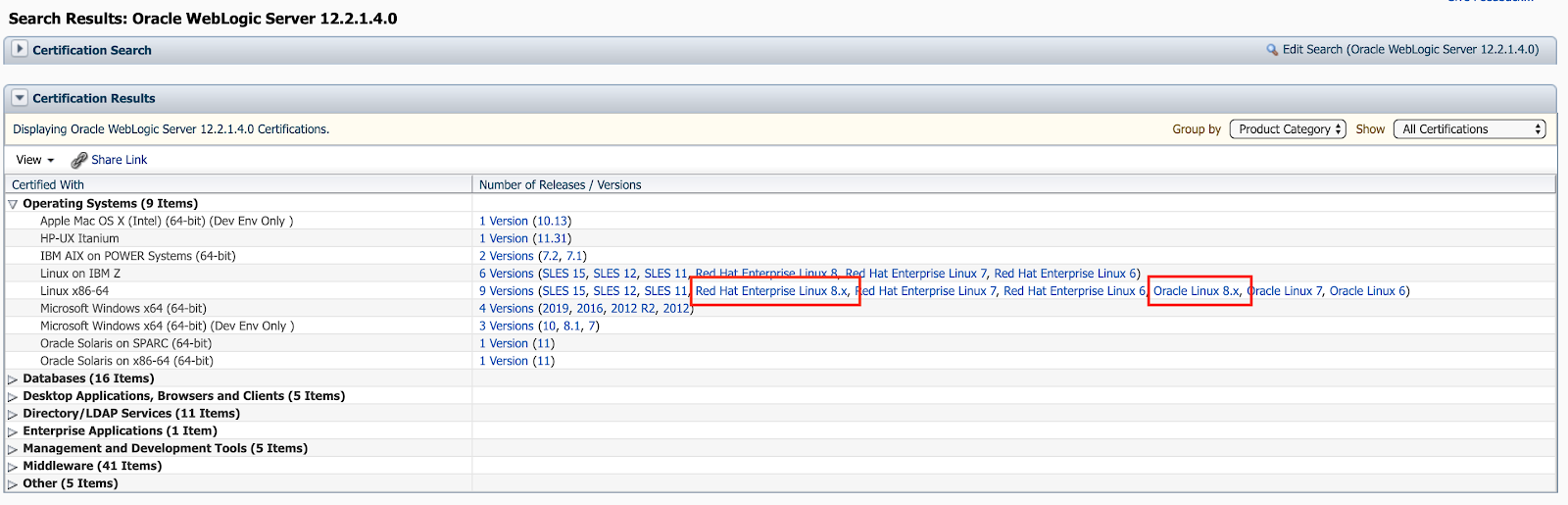Open the Windows 2019 version link
The image size is (1568, 505).
click(x=556, y=309)
